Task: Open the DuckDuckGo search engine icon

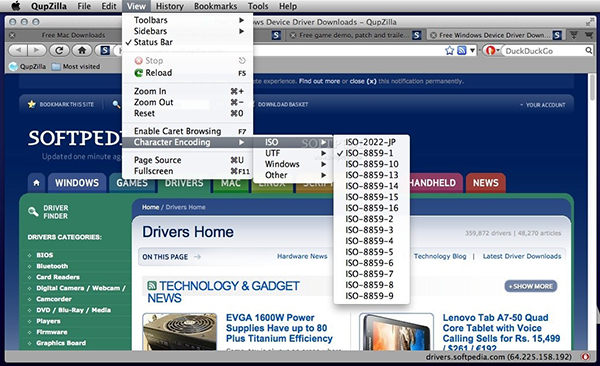Action: (490, 51)
